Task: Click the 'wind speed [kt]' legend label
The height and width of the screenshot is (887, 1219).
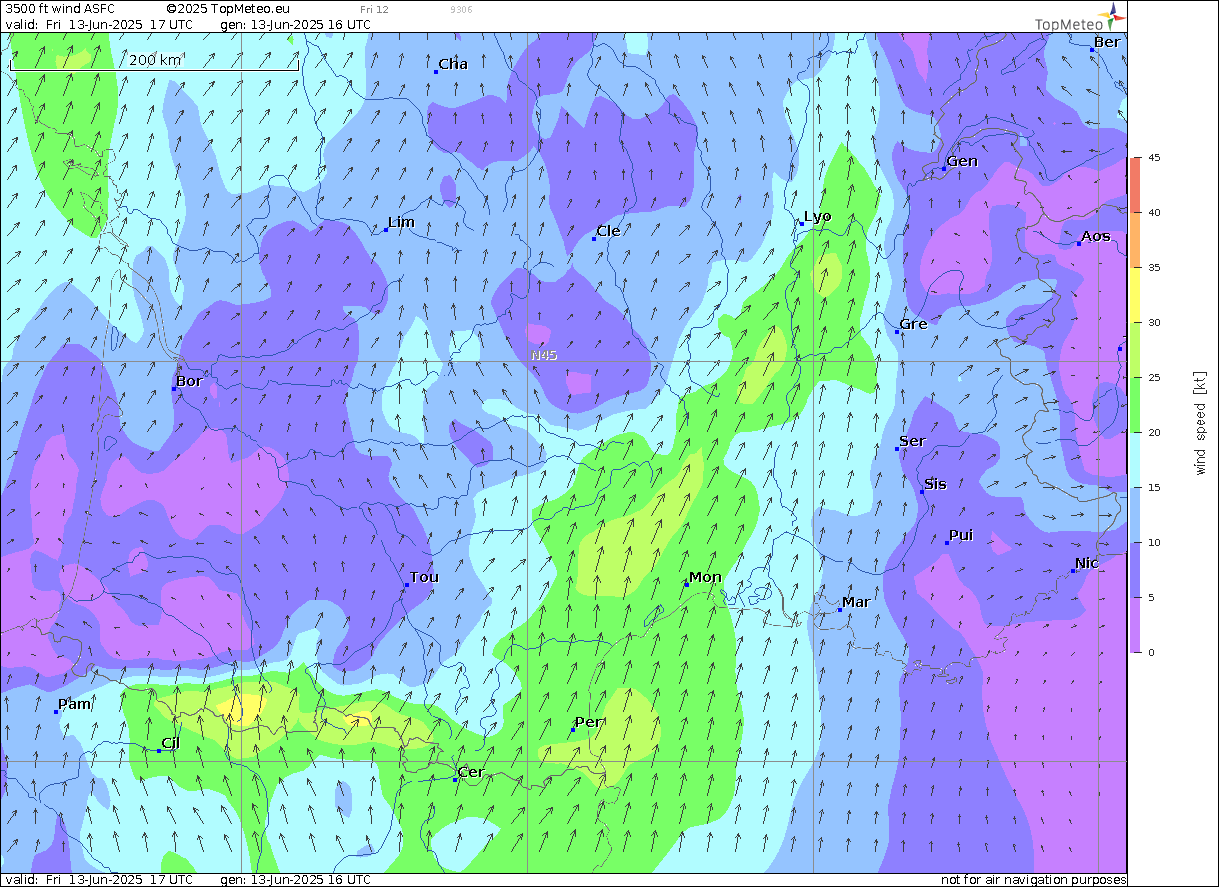Action: coord(1199,422)
